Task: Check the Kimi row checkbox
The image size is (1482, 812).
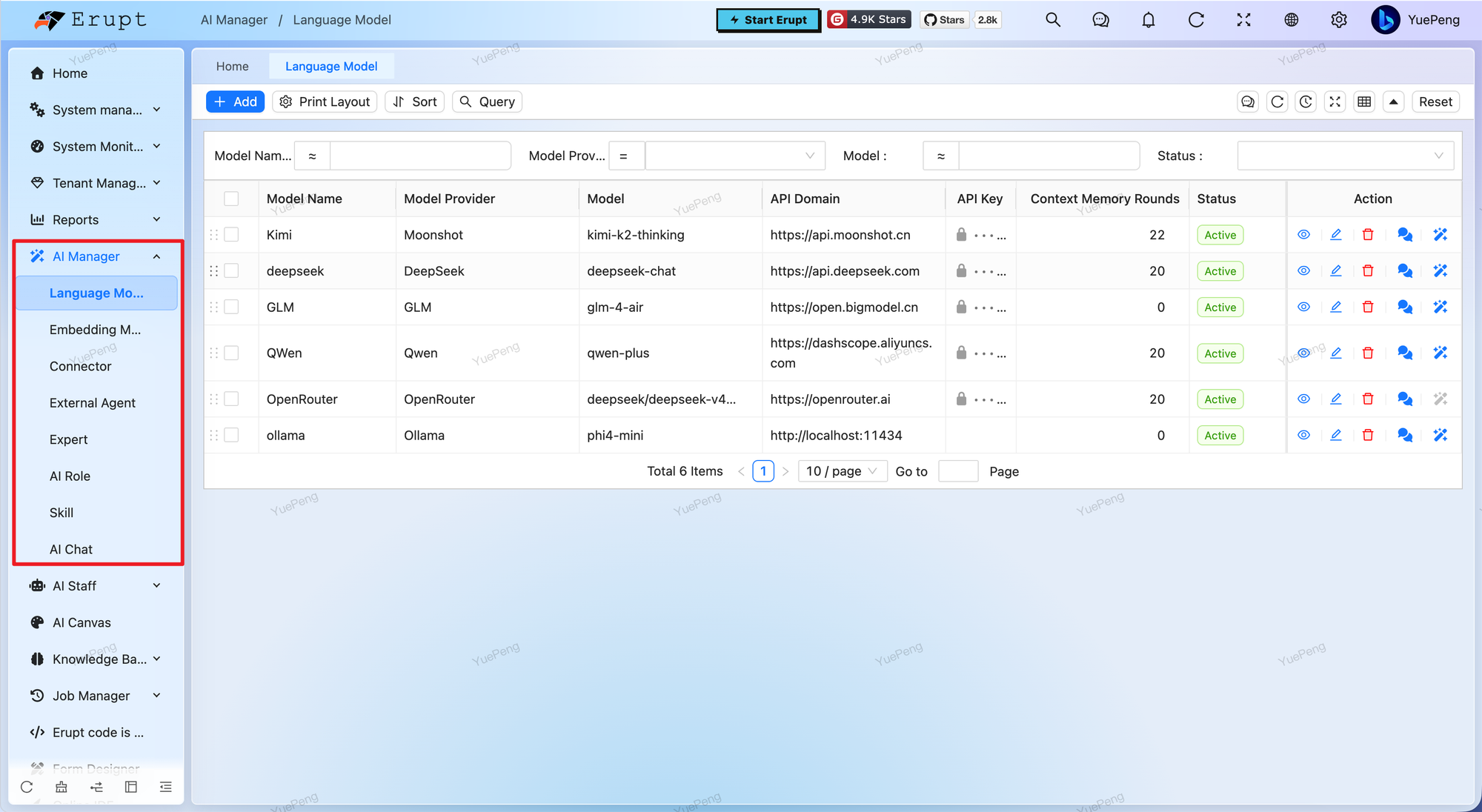Action: click(x=231, y=235)
